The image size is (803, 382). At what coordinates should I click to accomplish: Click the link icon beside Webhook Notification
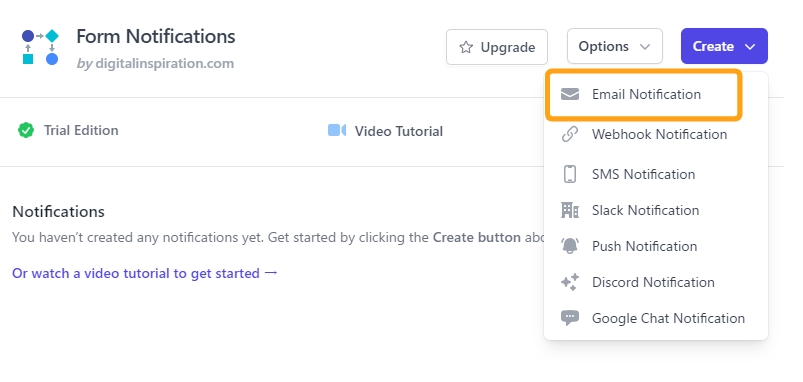(569, 134)
